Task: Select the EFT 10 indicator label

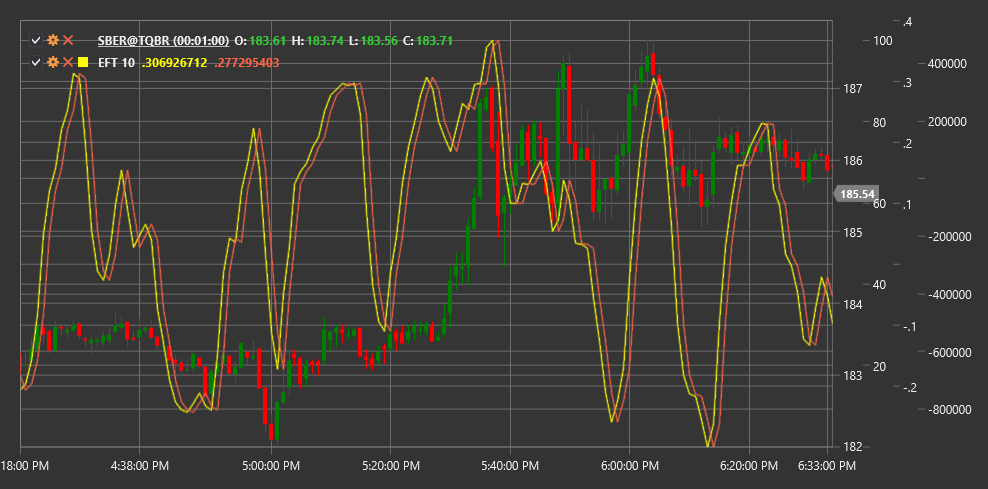Action: click(117, 62)
